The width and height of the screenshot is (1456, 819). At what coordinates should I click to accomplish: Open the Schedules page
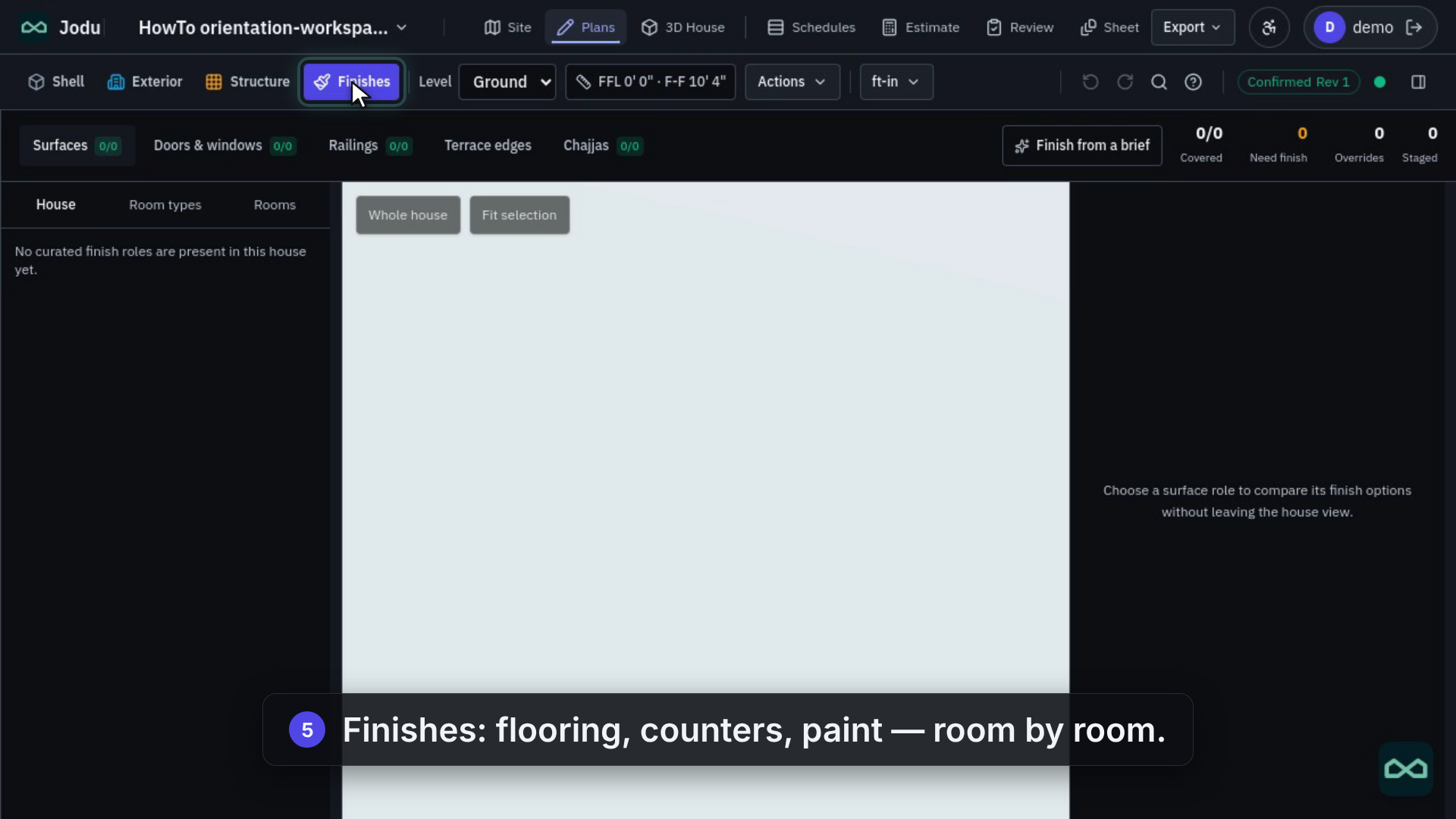[811, 27]
